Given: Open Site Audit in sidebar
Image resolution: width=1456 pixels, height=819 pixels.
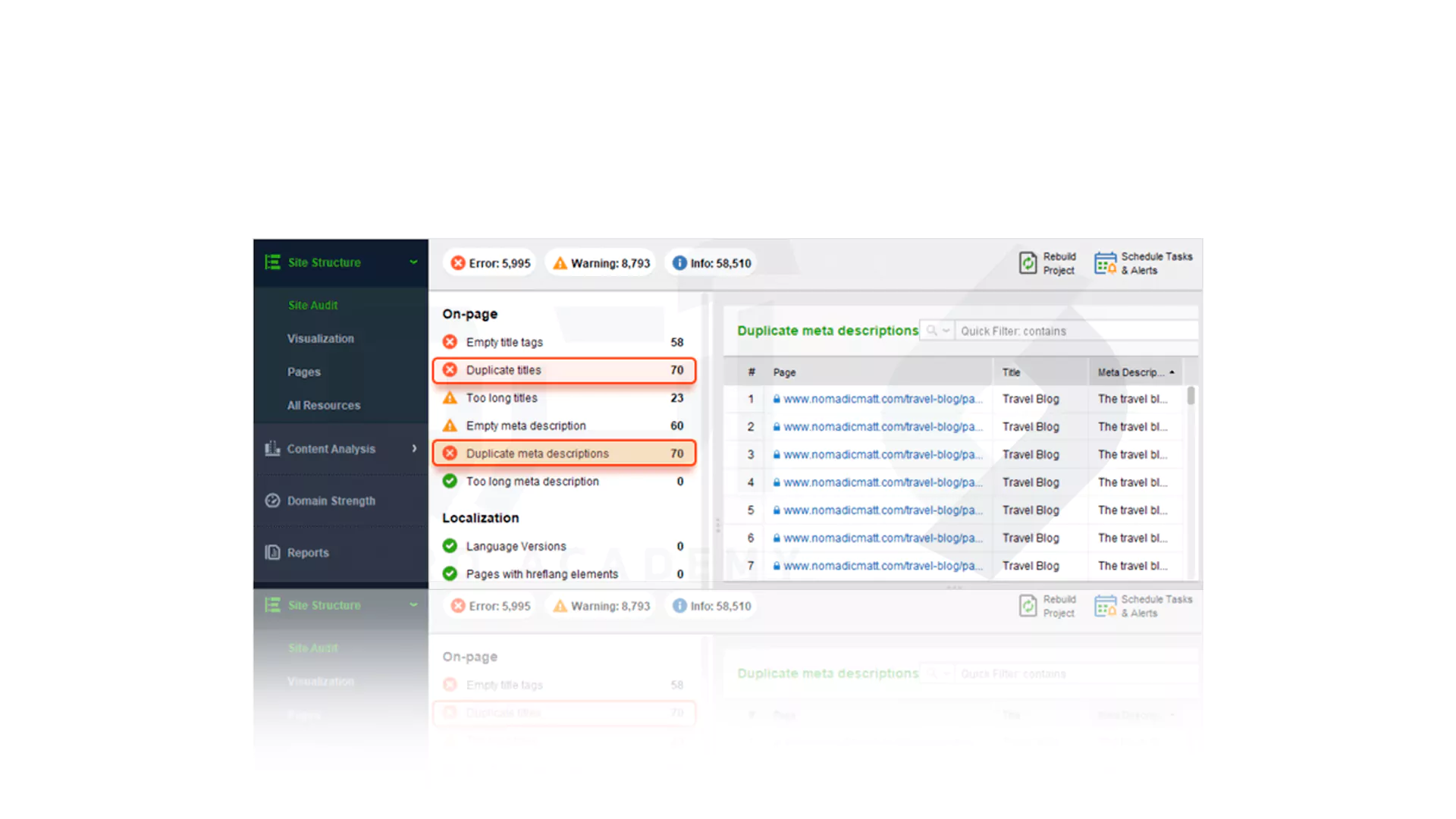Looking at the screenshot, I should [312, 305].
